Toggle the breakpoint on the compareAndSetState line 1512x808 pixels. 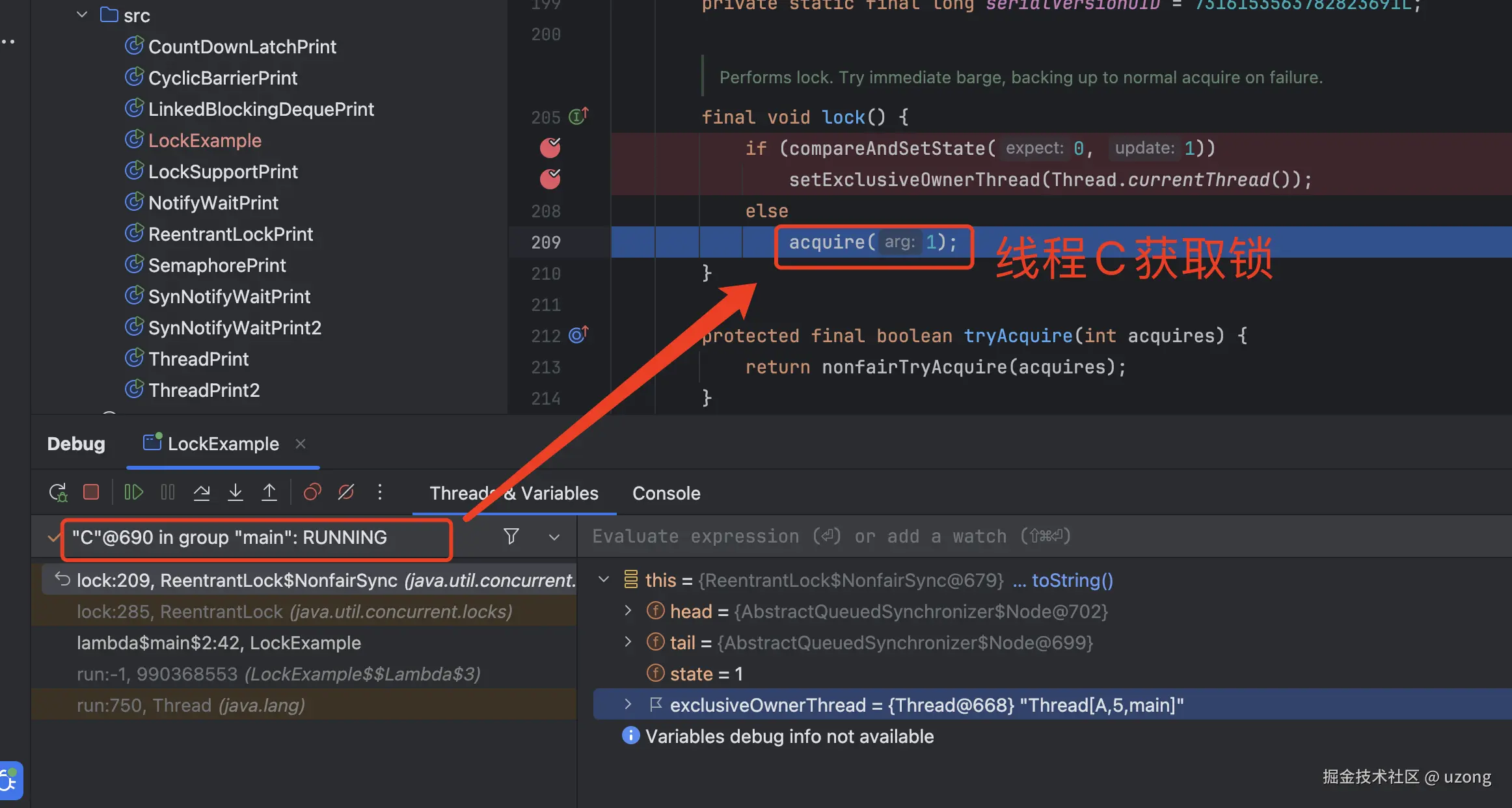[550, 148]
